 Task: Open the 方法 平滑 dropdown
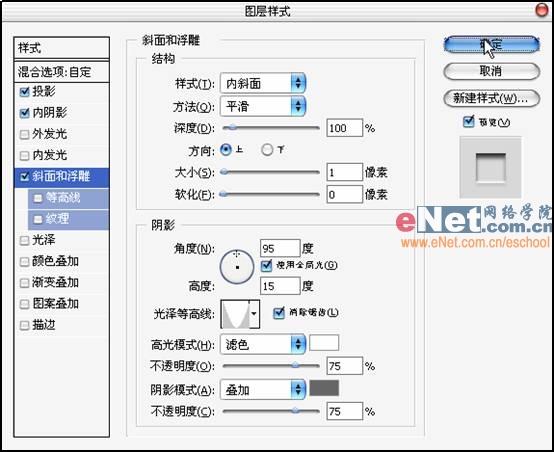tap(263, 106)
